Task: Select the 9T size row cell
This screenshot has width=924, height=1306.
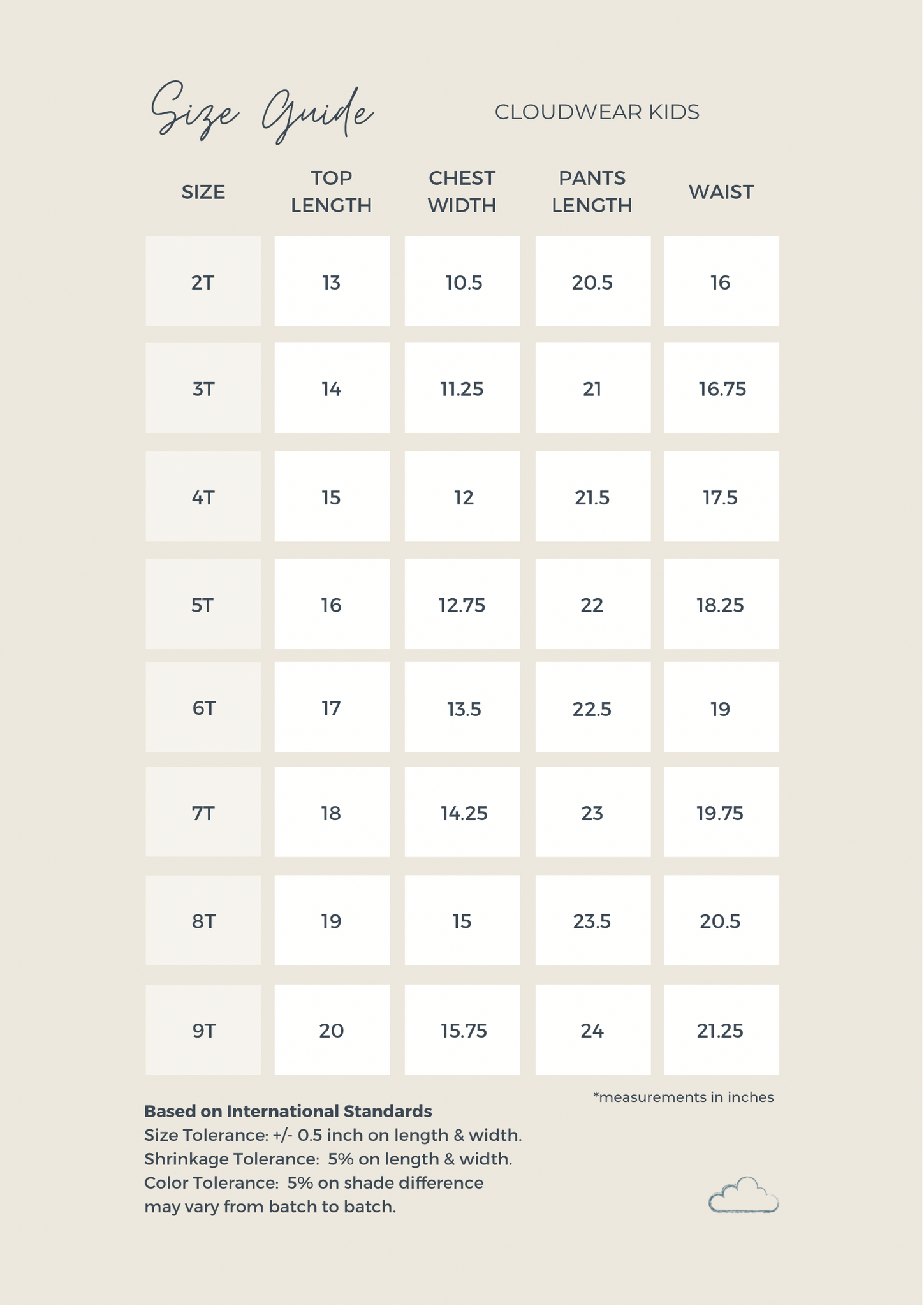Action: coord(203,1031)
